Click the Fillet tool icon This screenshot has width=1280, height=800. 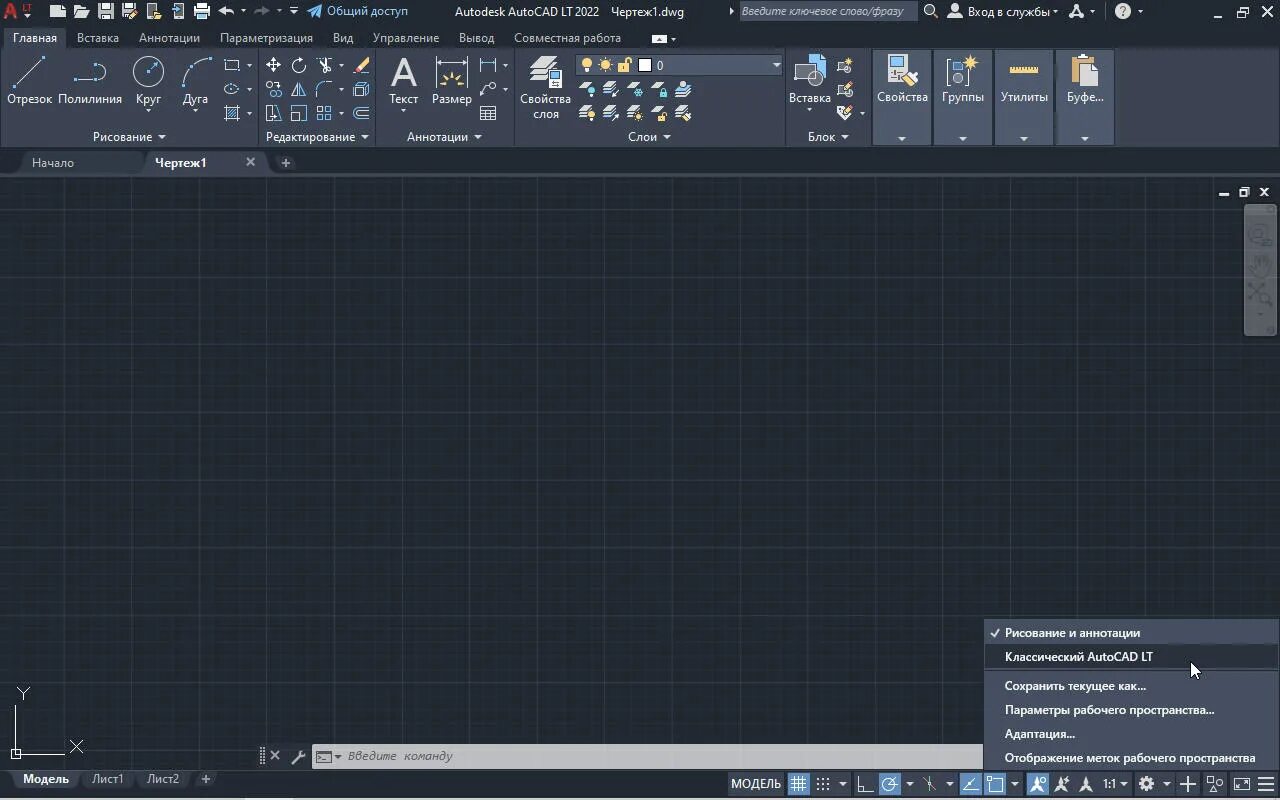[x=324, y=89]
